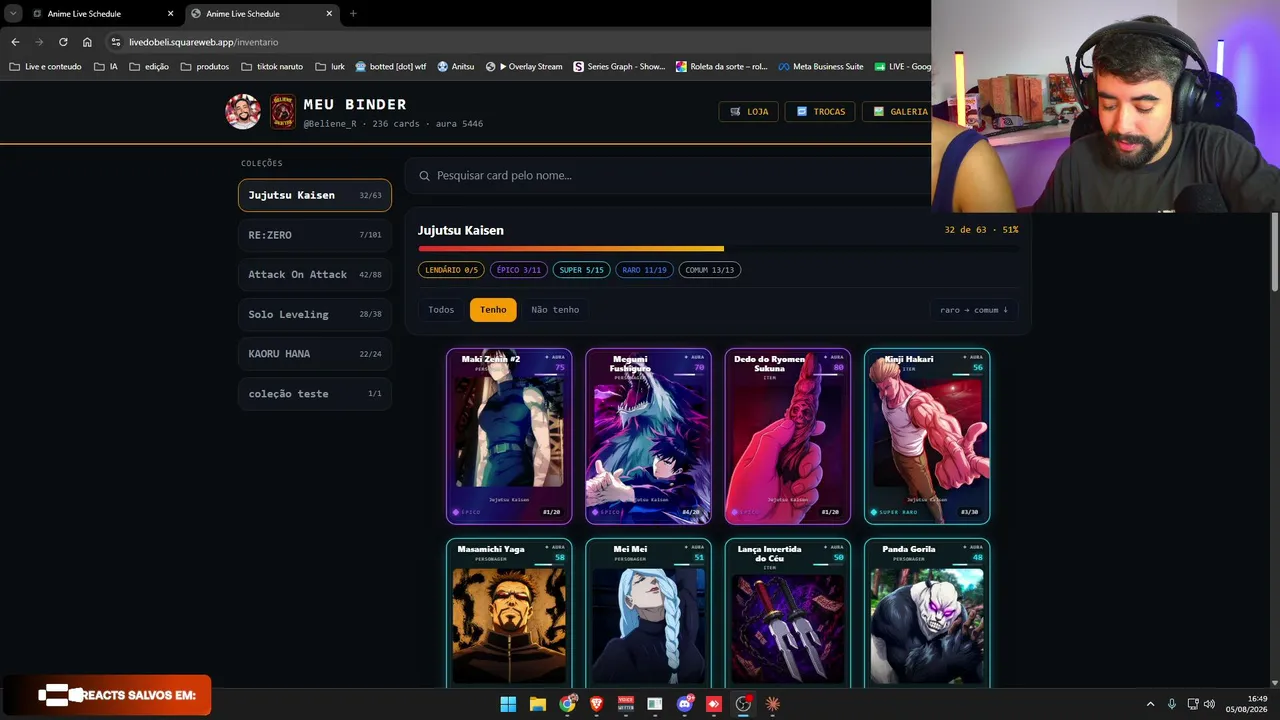This screenshot has width=1280, height=720.
Task: Open File Explorer from the taskbar
Action: 538,704
